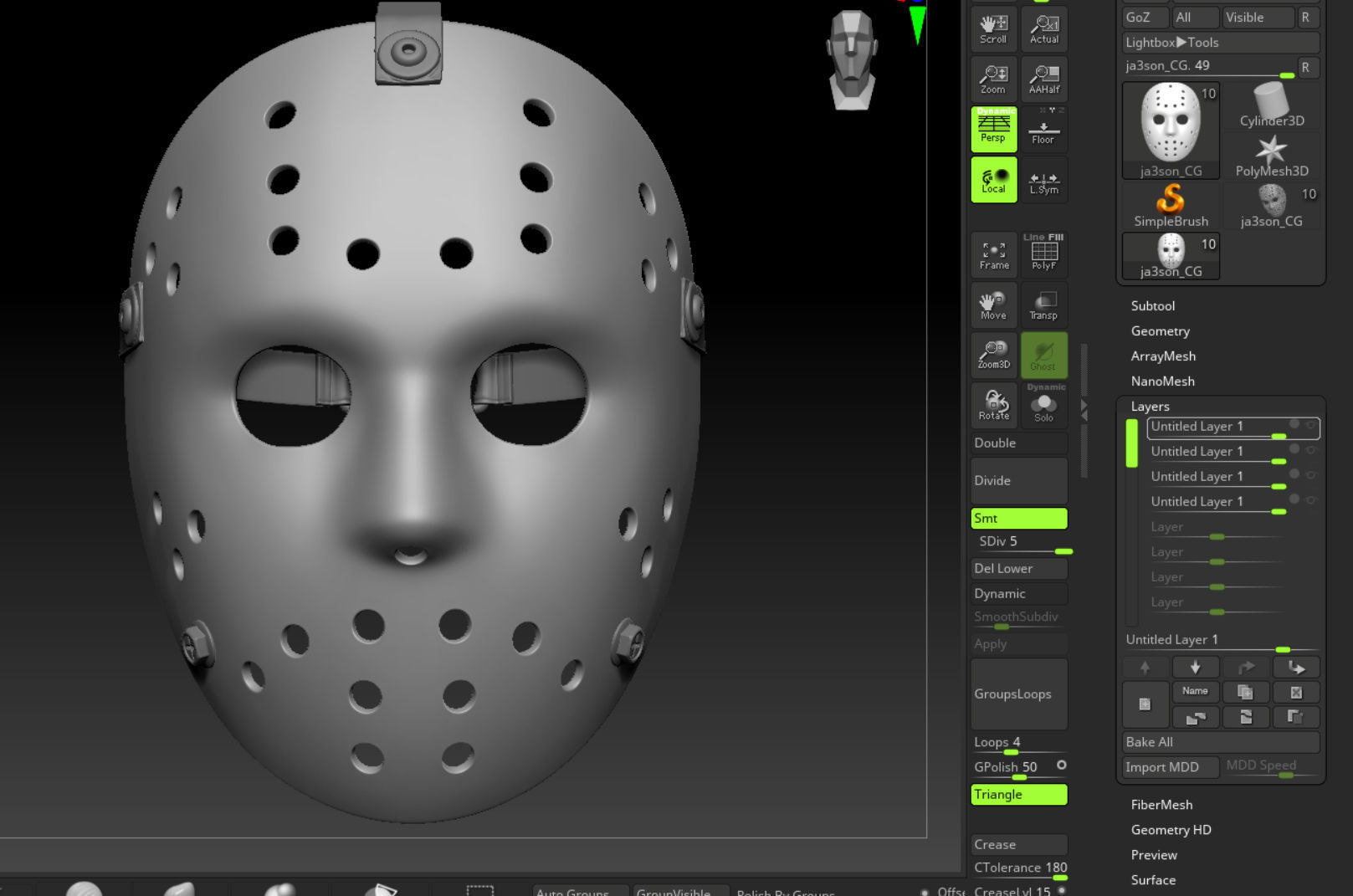1353x896 pixels.
Task: Click the AAHalf antialiased half-size icon
Action: pos(1043,79)
